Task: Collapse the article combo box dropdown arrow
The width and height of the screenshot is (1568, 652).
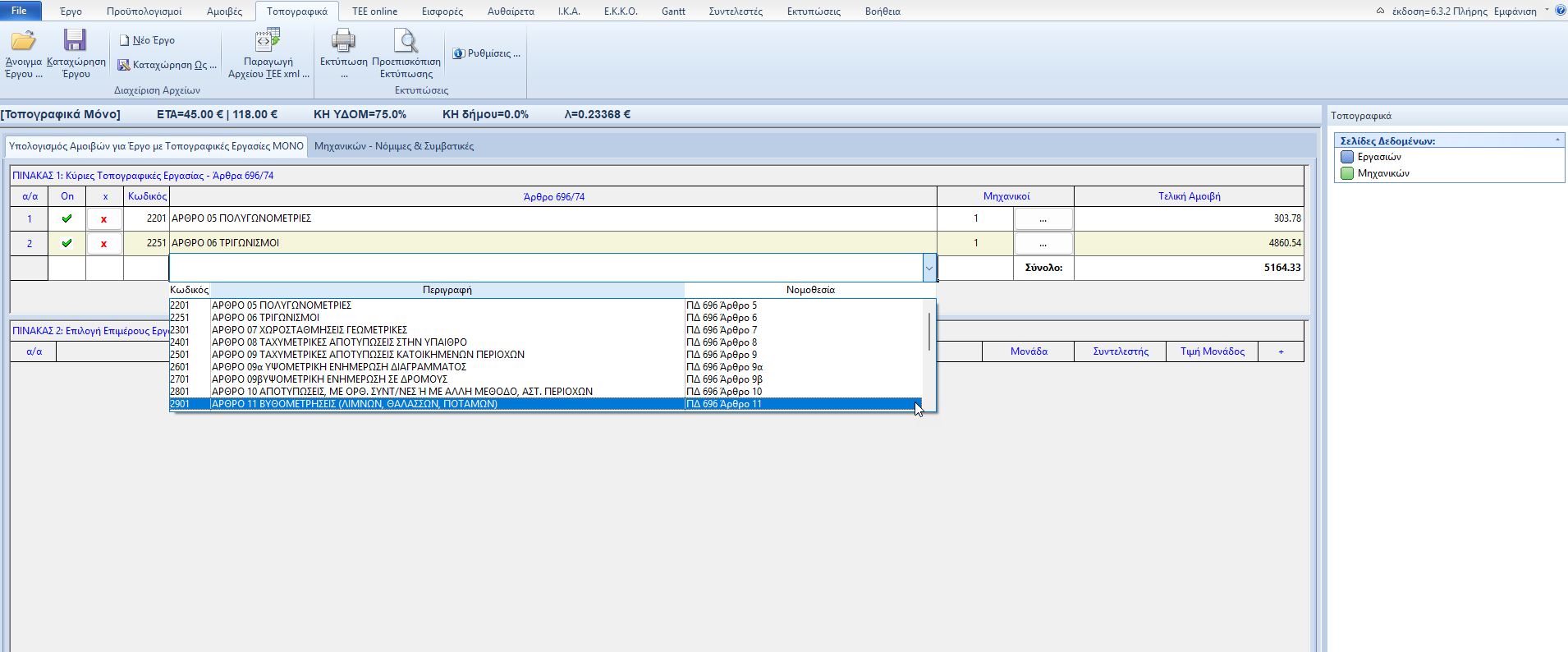Action: point(928,268)
